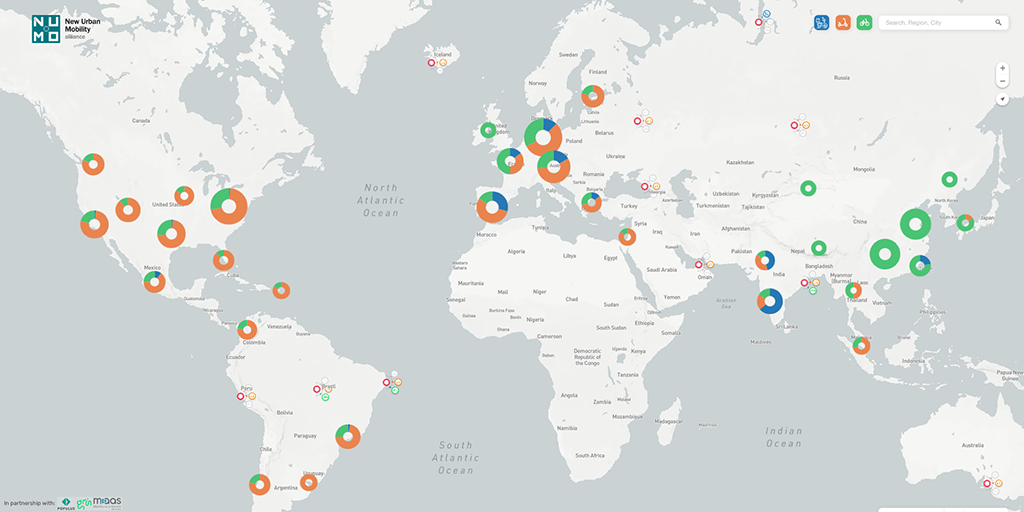Viewport: 1024px width, 512px height.
Task: Click the magnifying glass search icon
Action: coord(998,22)
